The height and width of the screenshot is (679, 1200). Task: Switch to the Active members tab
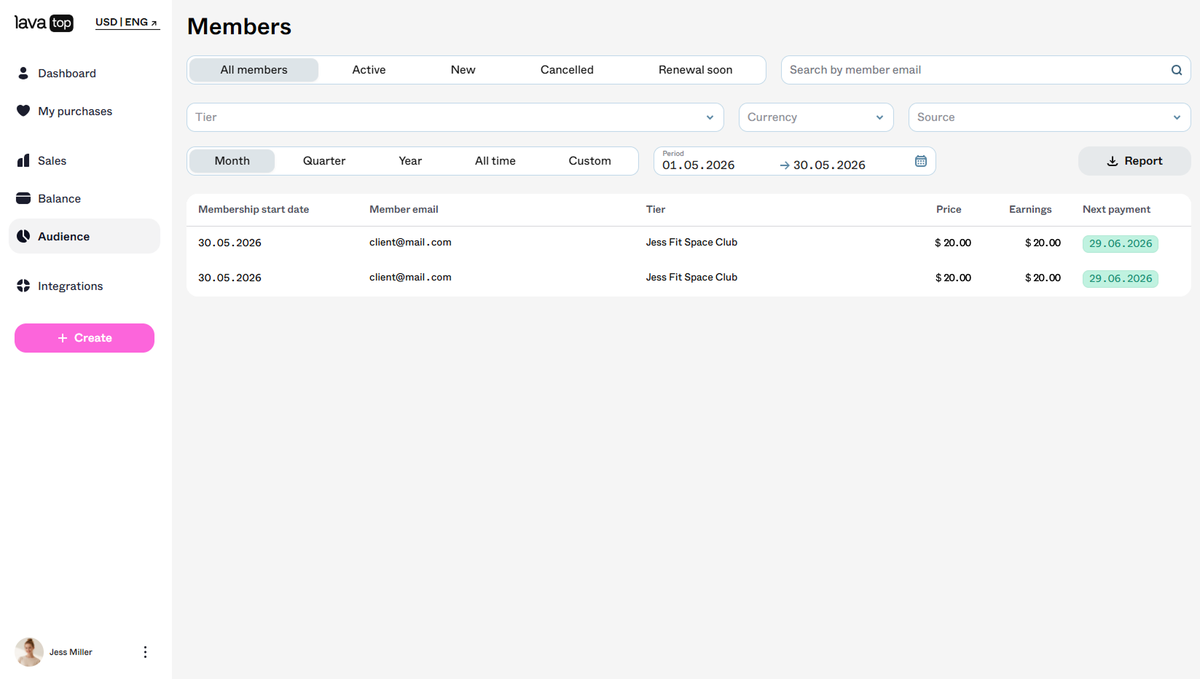[x=369, y=70]
